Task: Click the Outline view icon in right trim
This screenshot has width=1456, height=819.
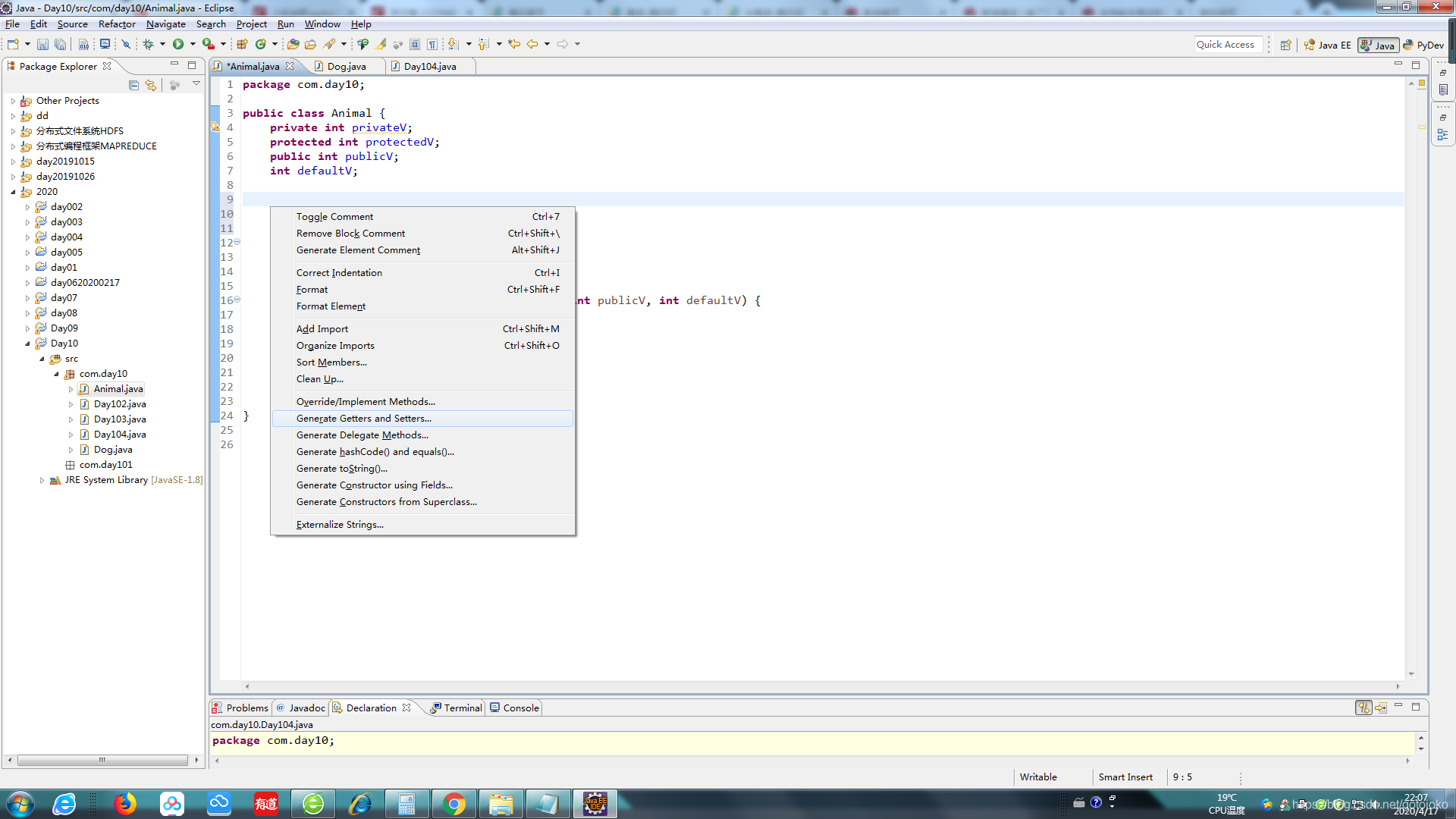Action: coord(1442,135)
